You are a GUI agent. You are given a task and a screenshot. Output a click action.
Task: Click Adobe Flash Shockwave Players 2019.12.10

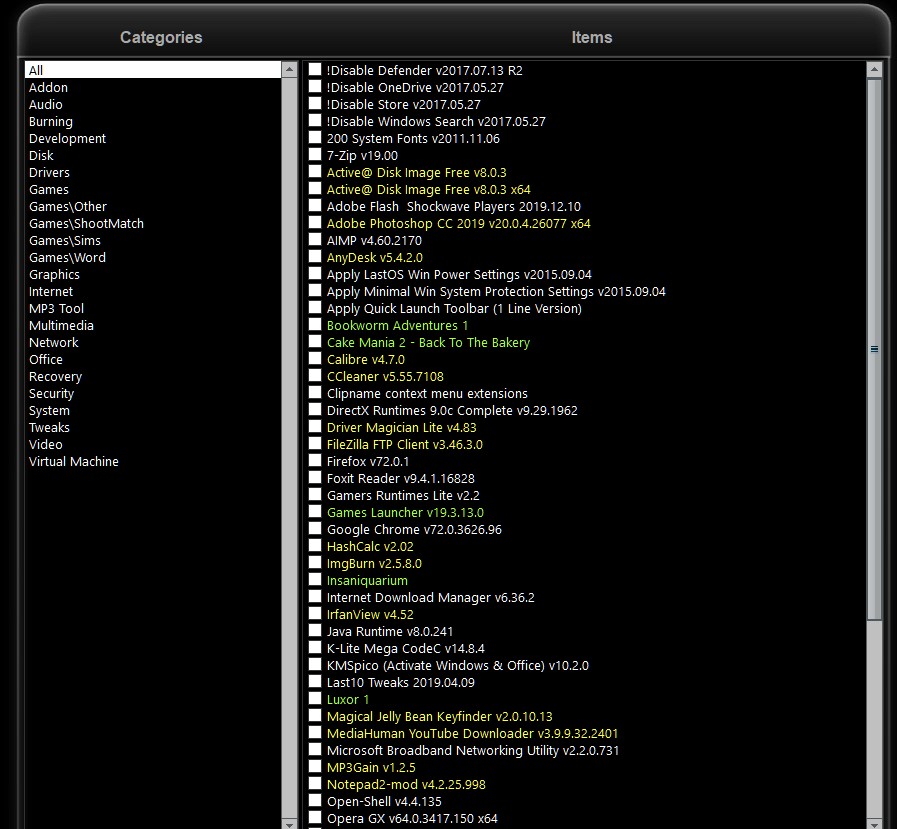point(454,207)
